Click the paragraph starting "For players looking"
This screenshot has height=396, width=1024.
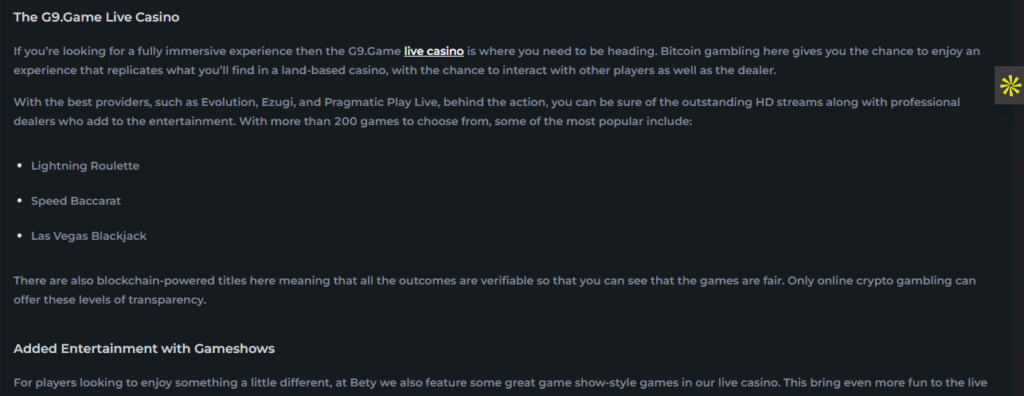[500, 383]
